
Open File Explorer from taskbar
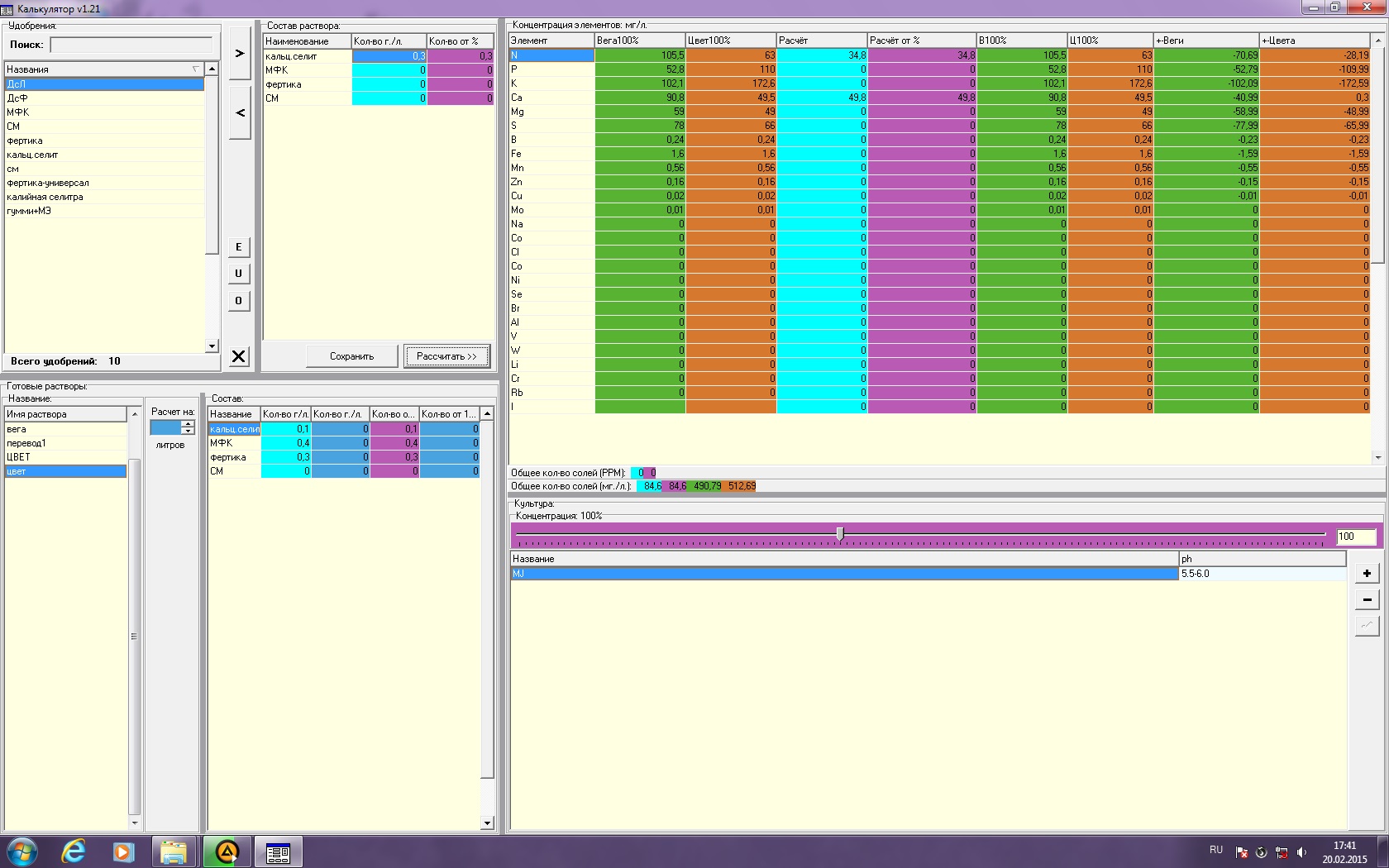click(174, 851)
